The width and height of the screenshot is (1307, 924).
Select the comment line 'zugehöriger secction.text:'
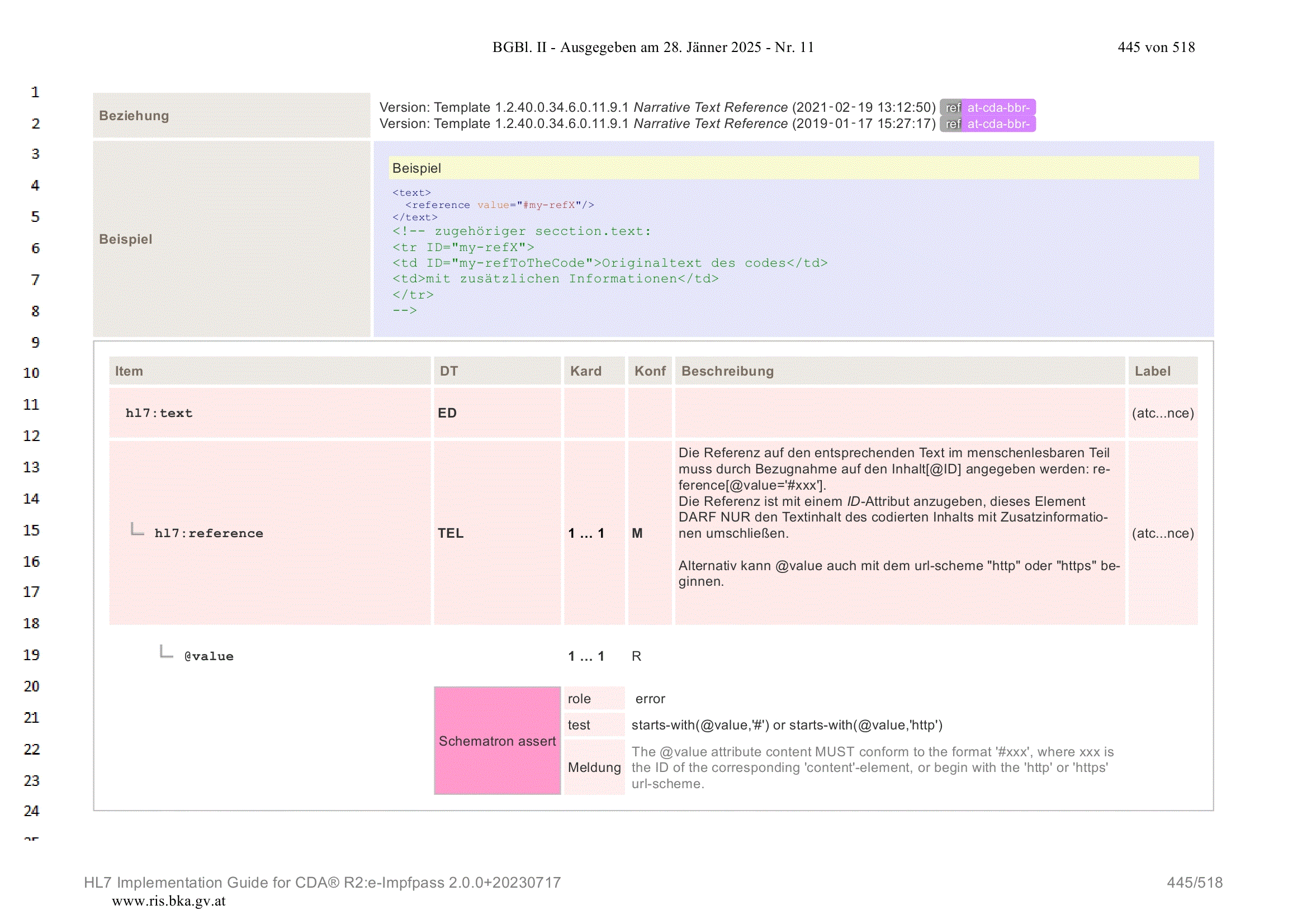coord(522,231)
